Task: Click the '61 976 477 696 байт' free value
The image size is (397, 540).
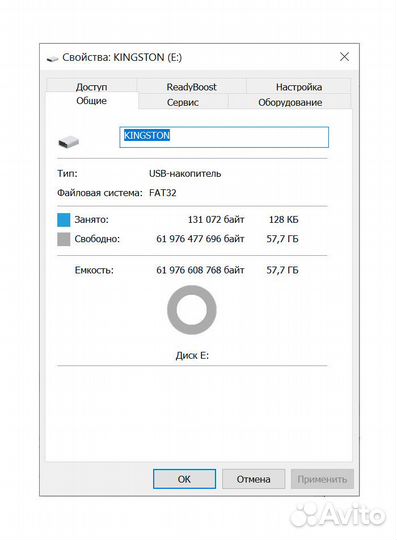Action: [x=200, y=239]
